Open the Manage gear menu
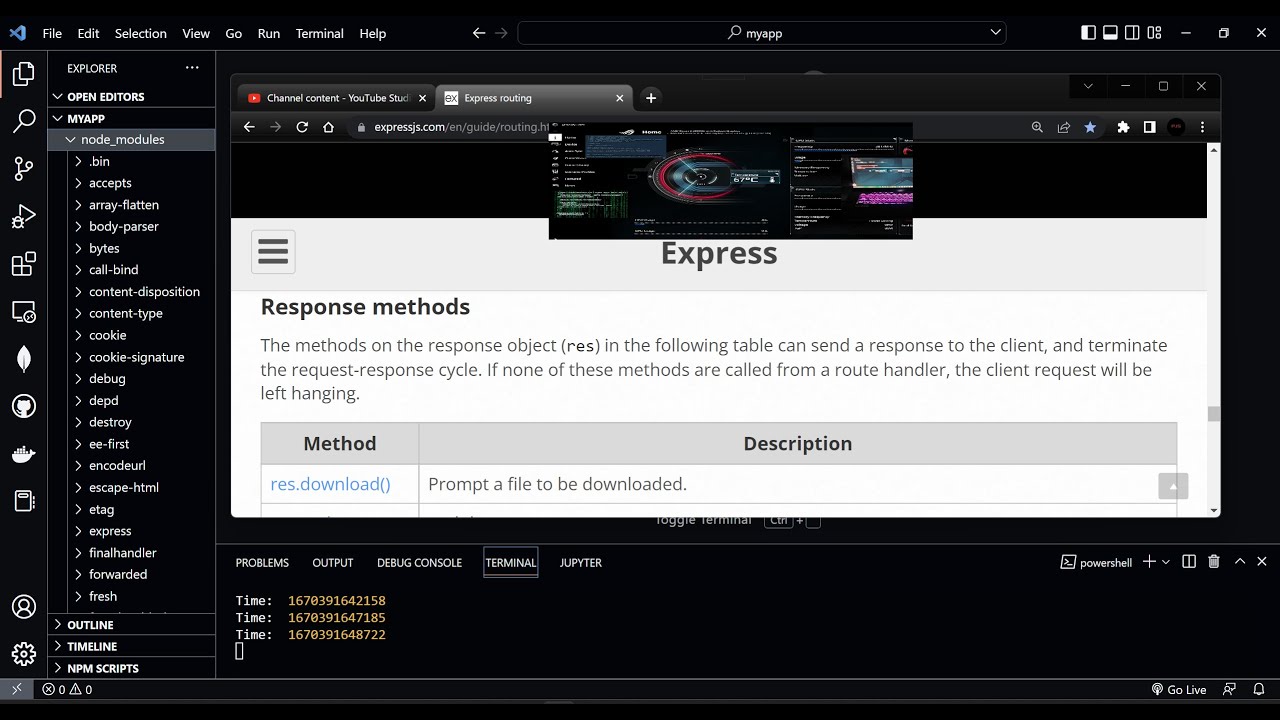Image resolution: width=1280 pixels, height=720 pixels. point(24,654)
